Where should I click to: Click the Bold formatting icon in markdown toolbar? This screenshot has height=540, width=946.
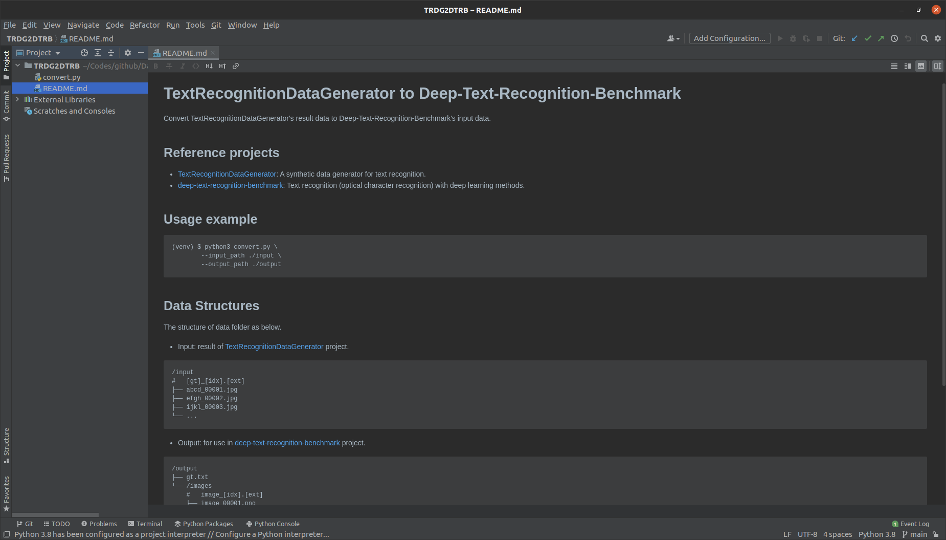(x=156, y=66)
